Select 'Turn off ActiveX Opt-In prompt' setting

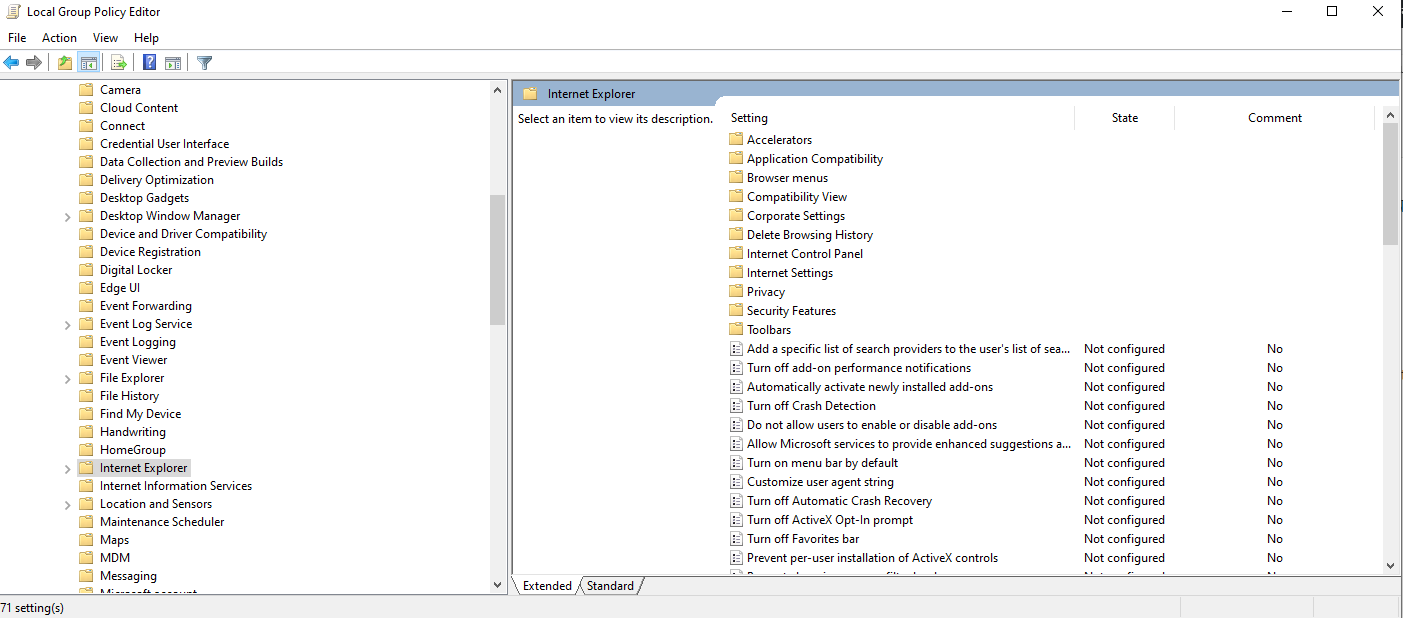pyautogui.click(x=830, y=520)
